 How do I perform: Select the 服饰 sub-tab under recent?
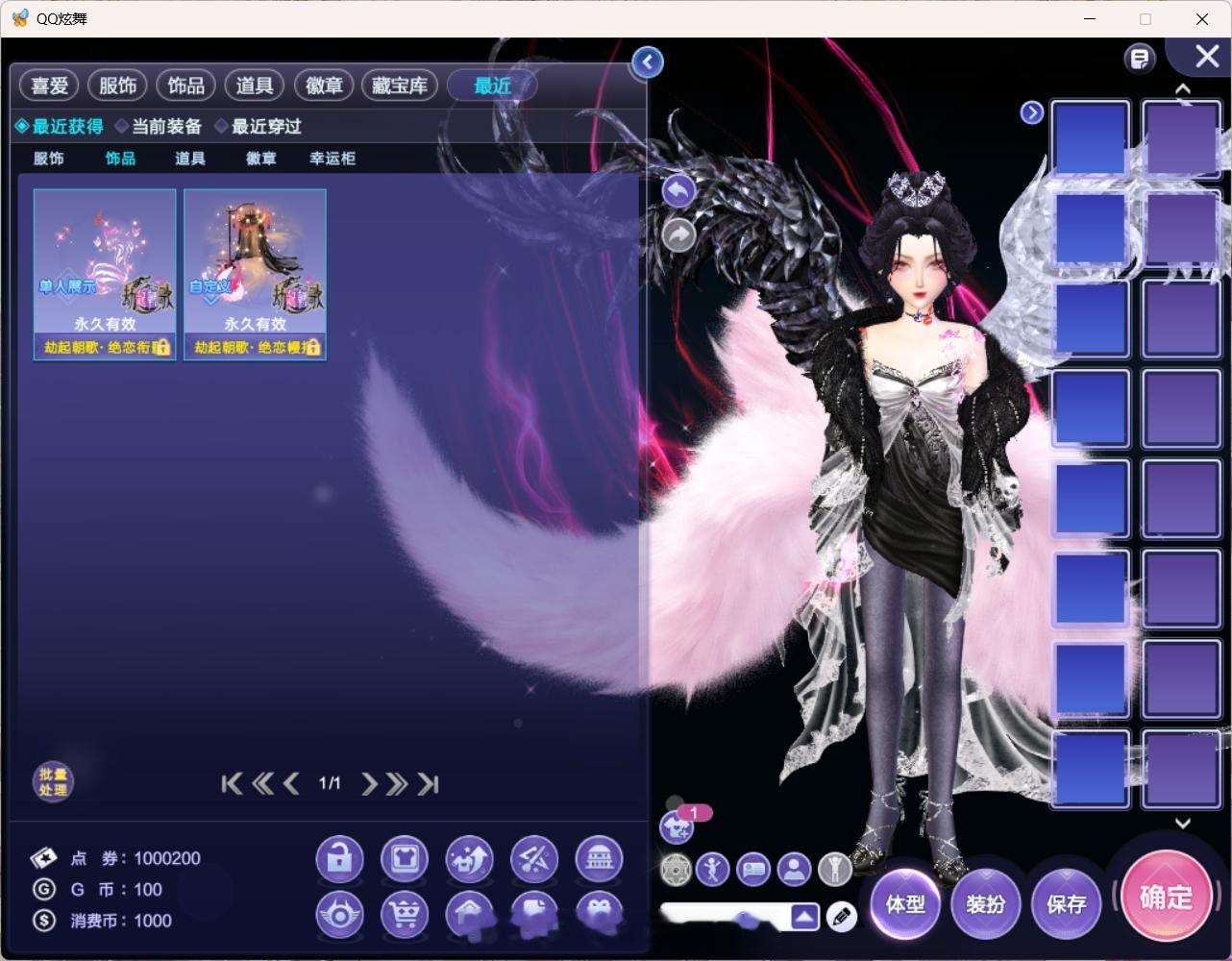(x=49, y=159)
